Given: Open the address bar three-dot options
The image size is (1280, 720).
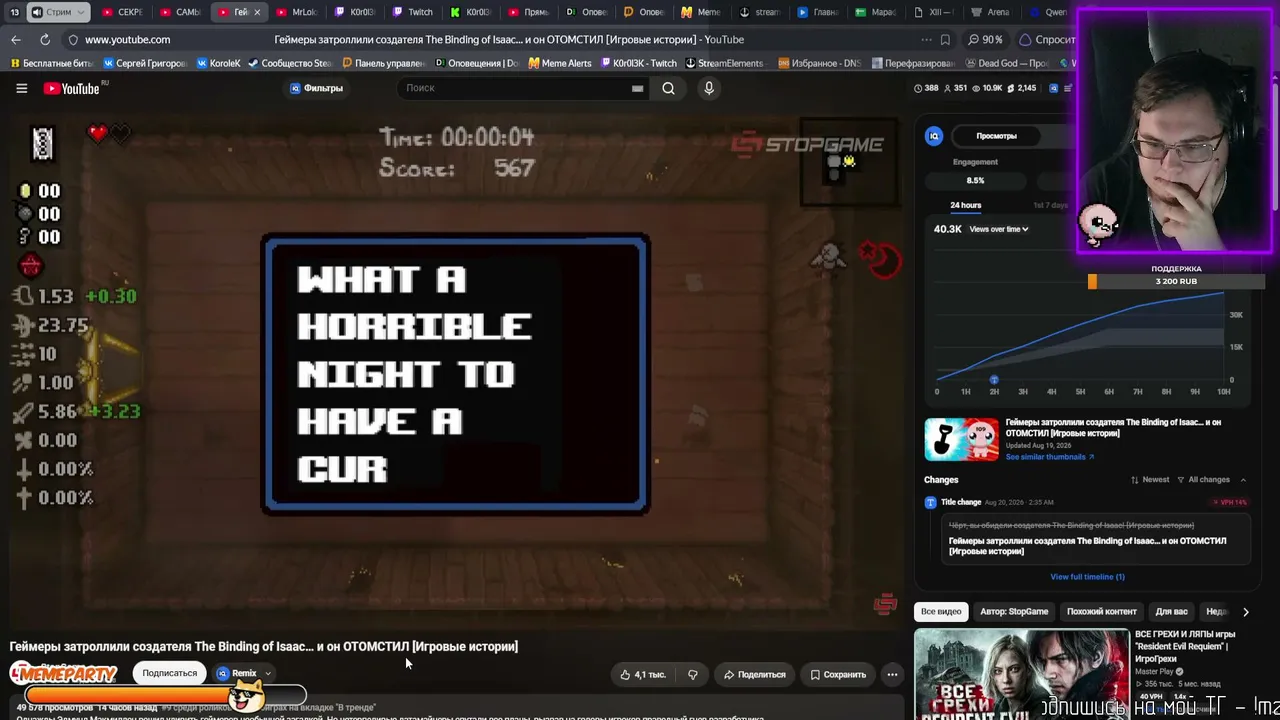Looking at the screenshot, I should click(926, 40).
